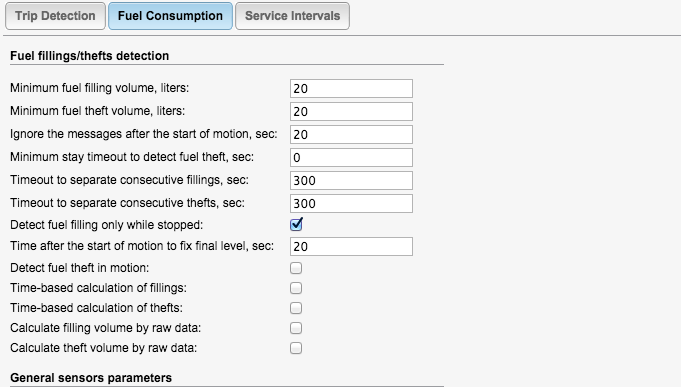The height and width of the screenshot is (387, 681).
Task: Click the Minimum fuel theft volume field
Action: coord(351,112)
